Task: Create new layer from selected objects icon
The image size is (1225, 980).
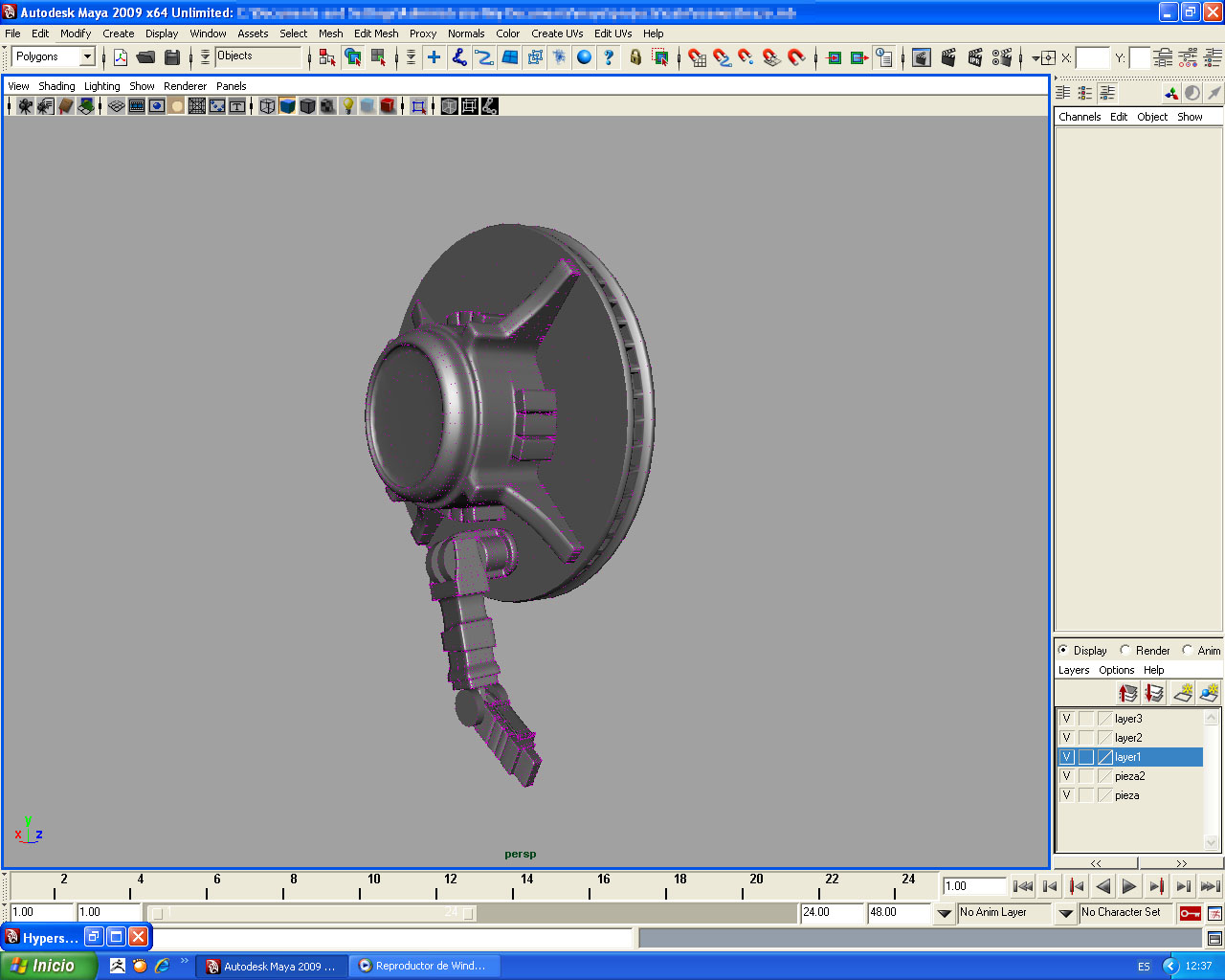Action: (x=1209, y=693)
